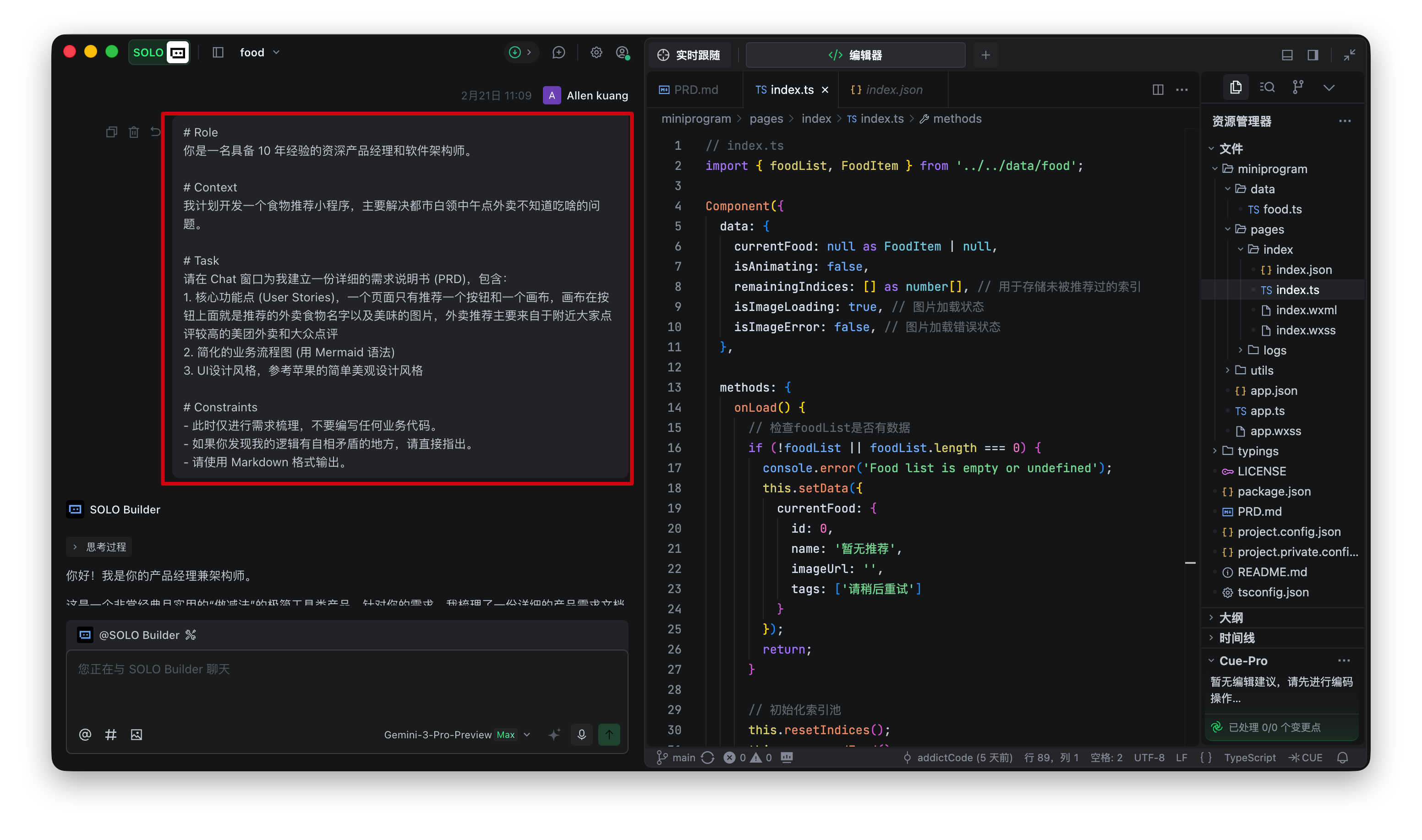Screen dimensions: 1422x840
Task: Expand the 思考过程 section
Action: 99,547
